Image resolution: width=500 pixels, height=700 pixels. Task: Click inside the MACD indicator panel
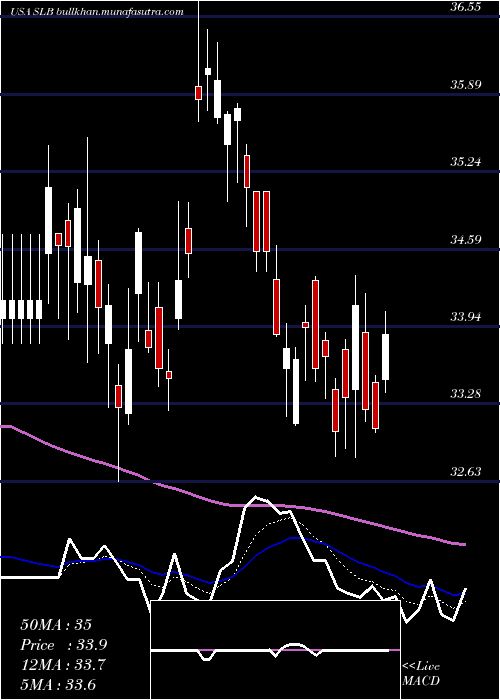coord(275,650)
